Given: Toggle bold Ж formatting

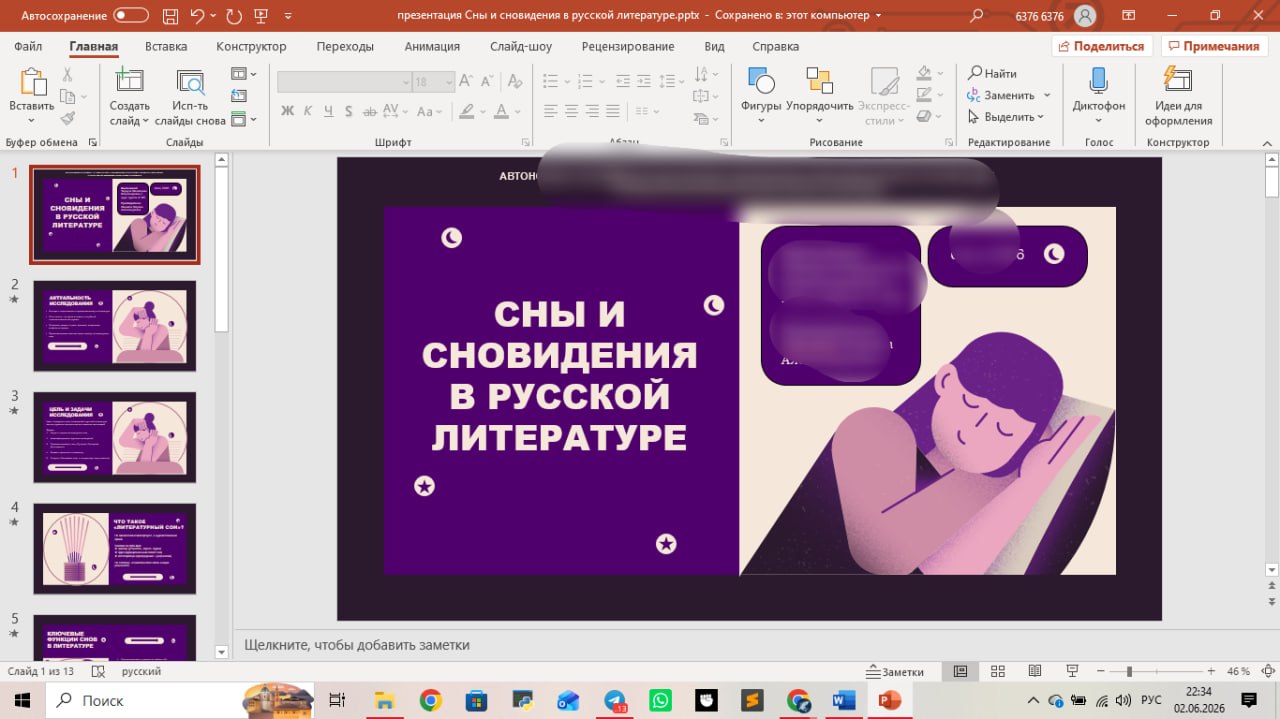Looking at the screenshot, I should [x=287, y=111].
